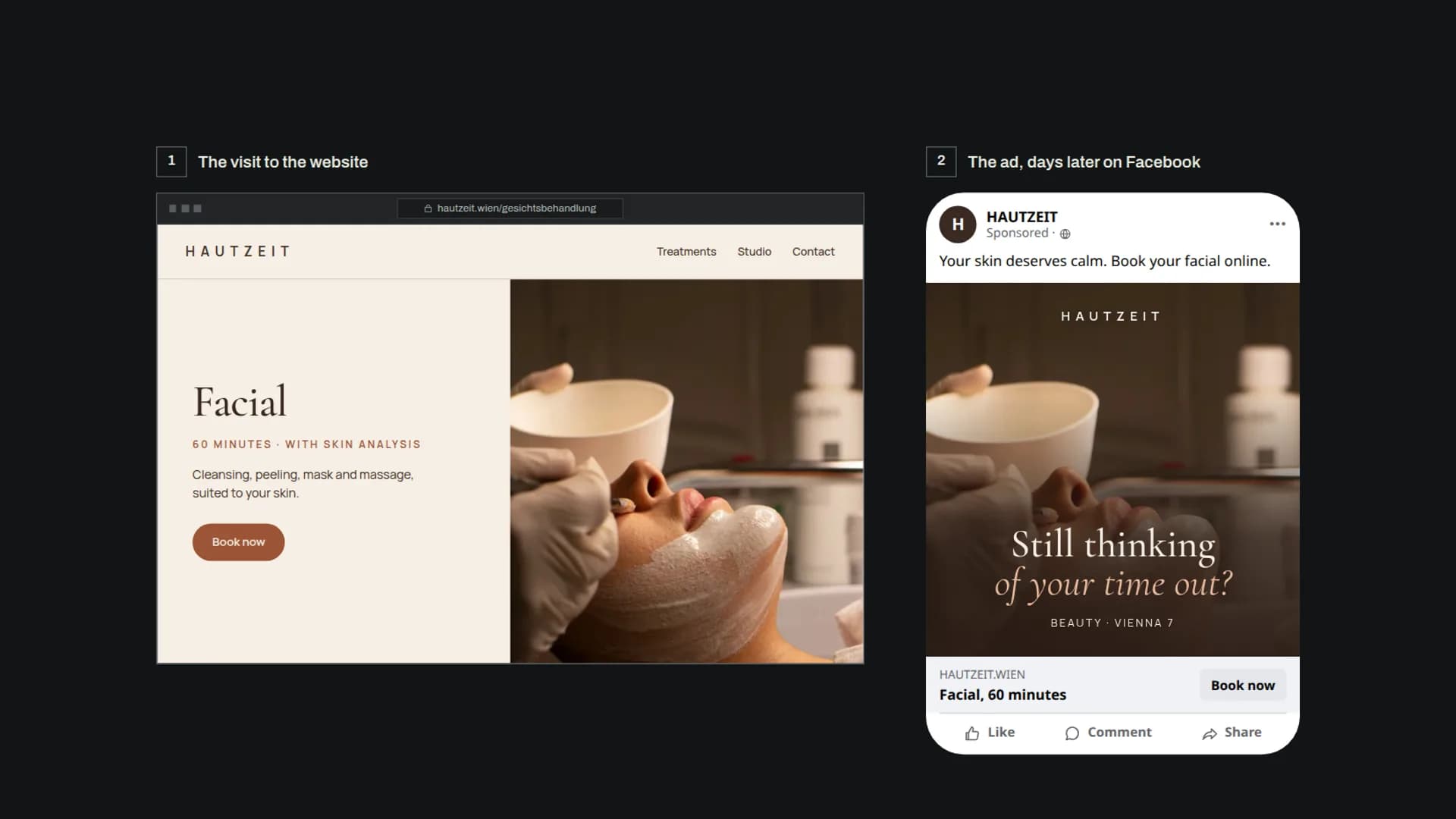This screenshot has height=819, width=1456.
Task: Click the 'Cleansing, peeling, mask and massage' description
Action: pyautogui.click(x=303, y=484)
